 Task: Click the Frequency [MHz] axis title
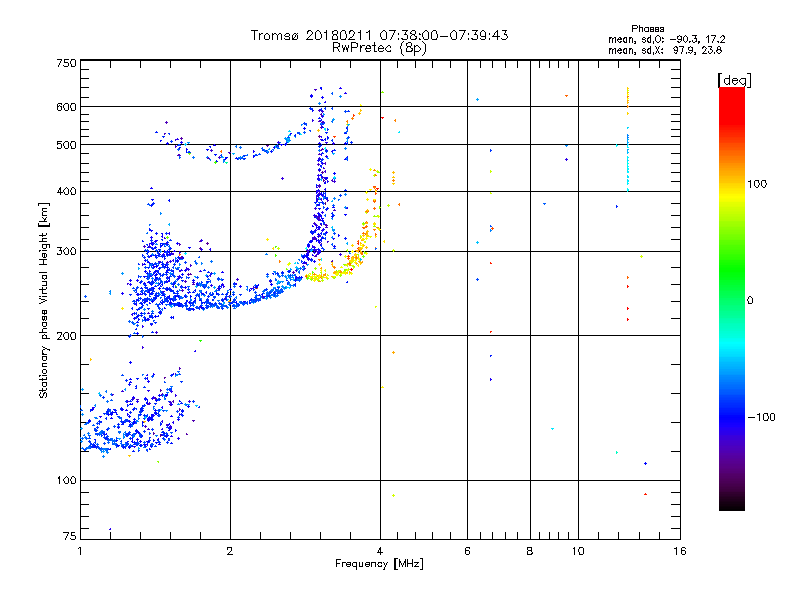point(379,564)
